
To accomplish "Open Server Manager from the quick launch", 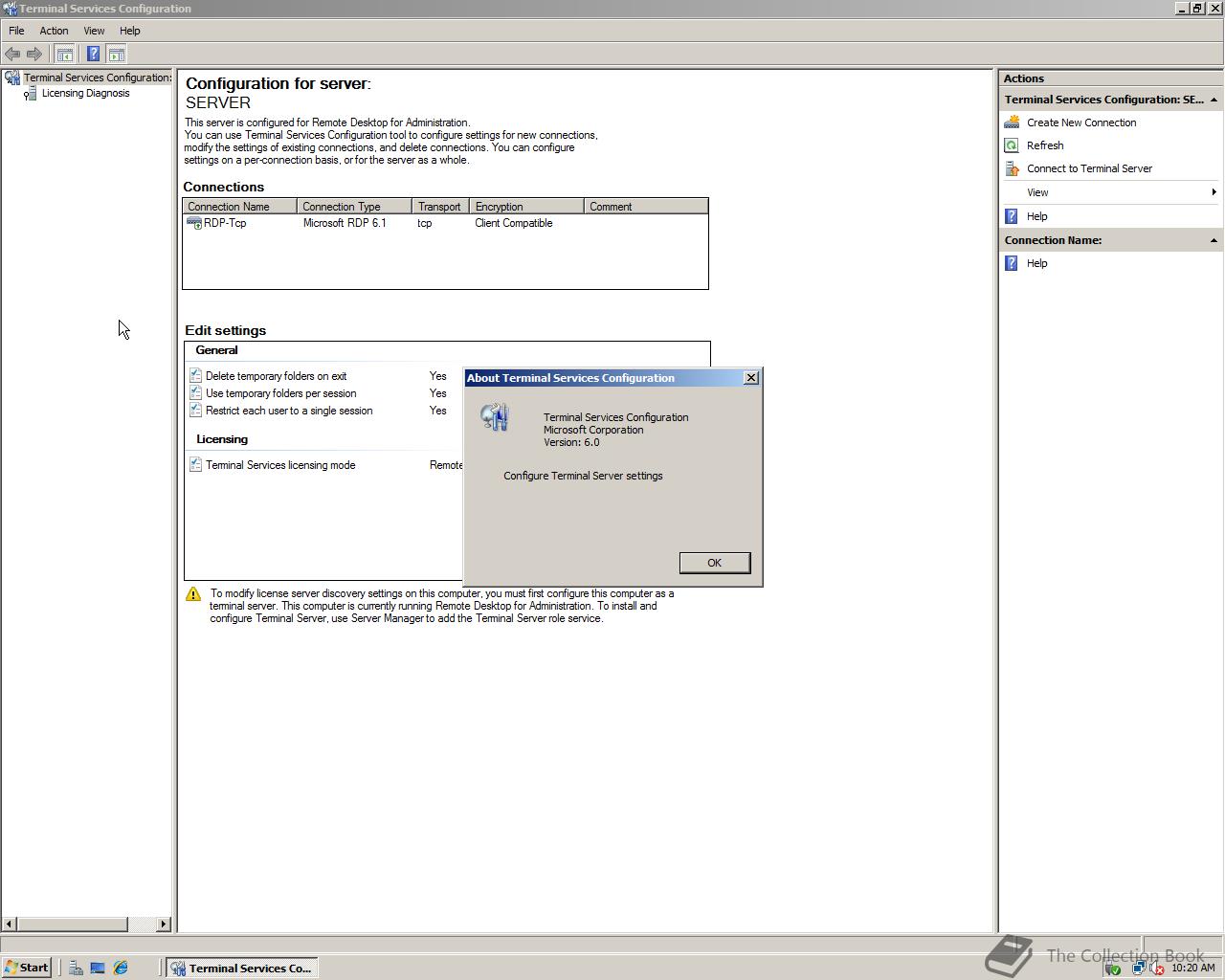I will 76,968.
